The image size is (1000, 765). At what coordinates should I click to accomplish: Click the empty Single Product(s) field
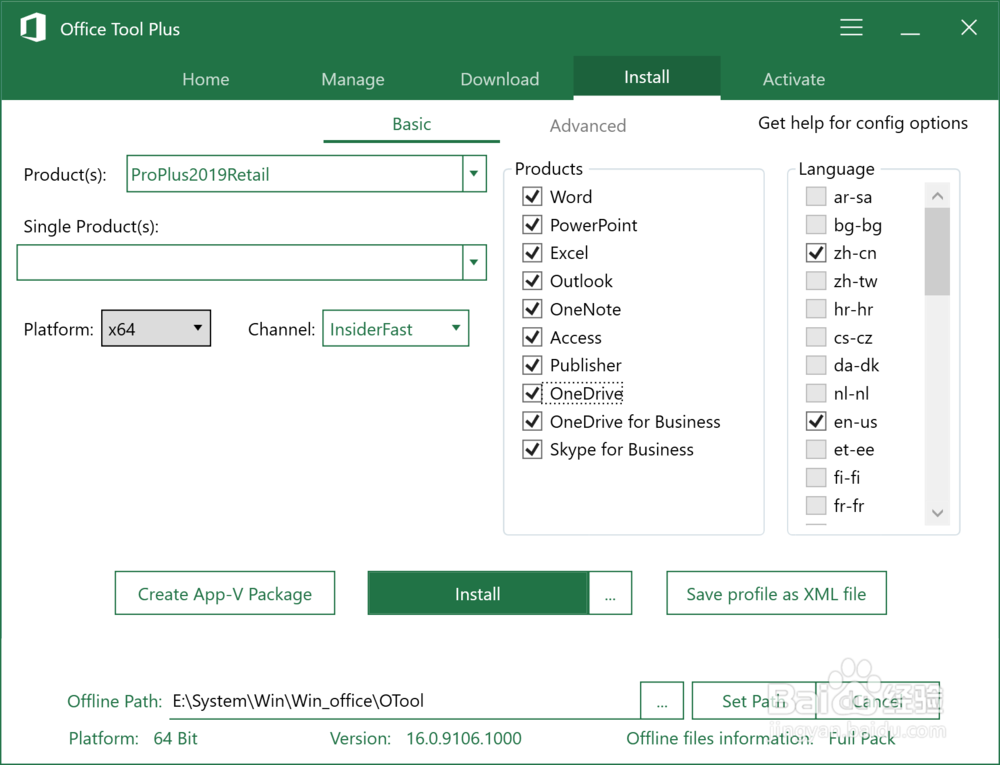(240, 262)
